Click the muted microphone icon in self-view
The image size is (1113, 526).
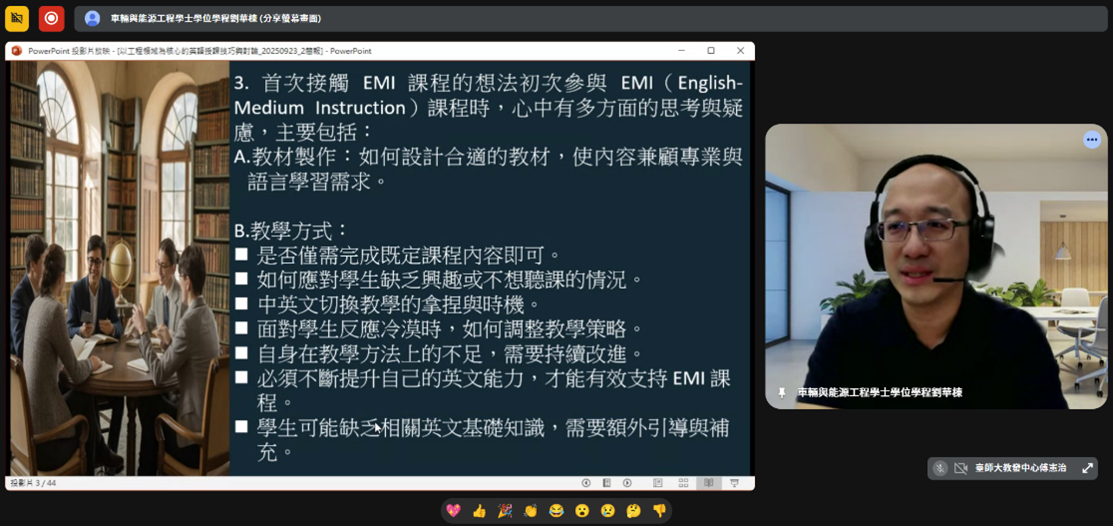(x=940, y=468)
